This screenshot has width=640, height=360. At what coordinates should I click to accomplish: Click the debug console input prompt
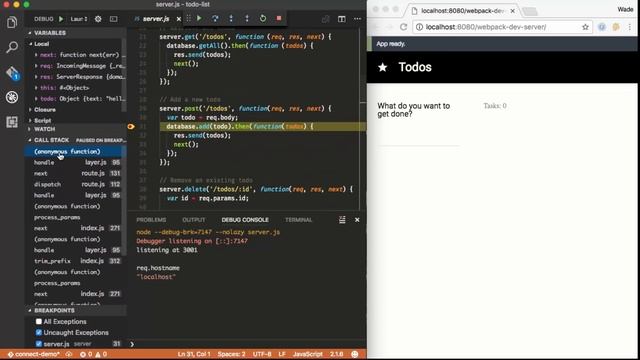(x=247, y=344)
